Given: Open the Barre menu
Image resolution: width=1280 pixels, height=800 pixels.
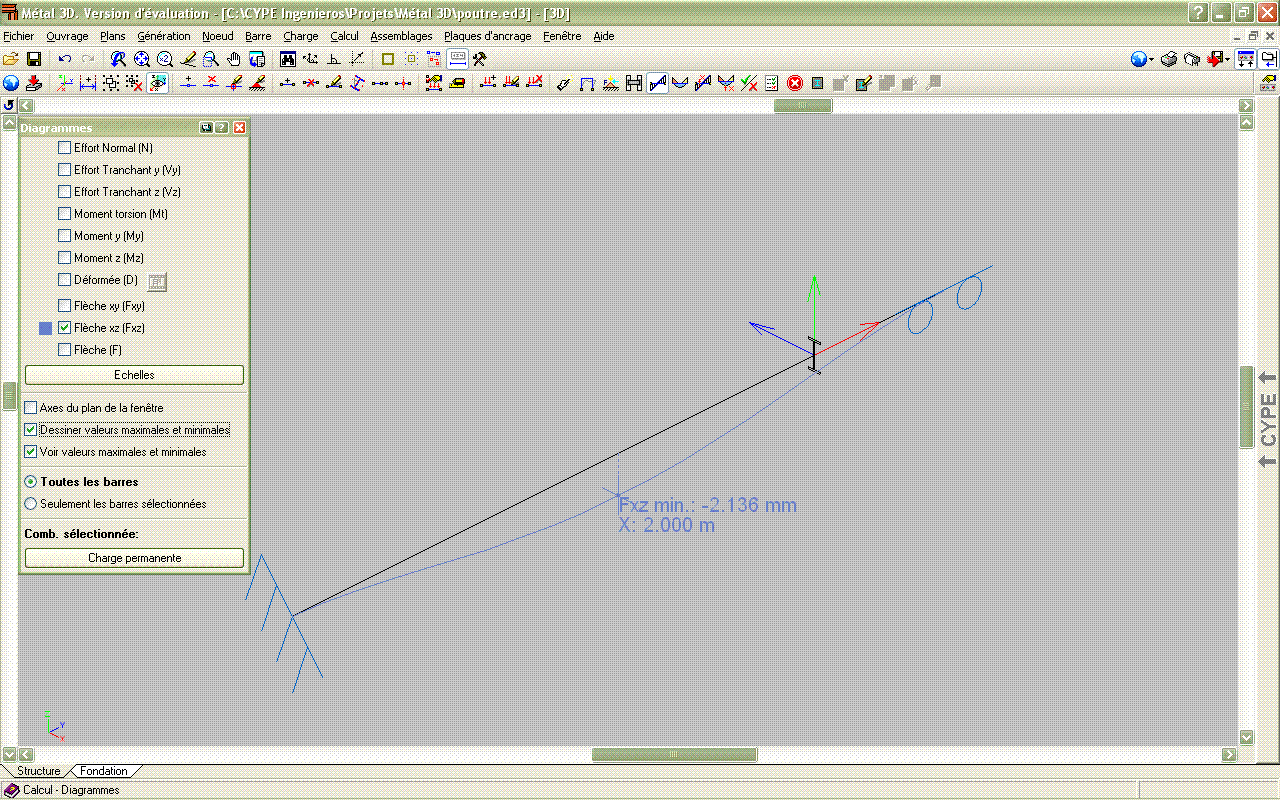Looking at the screenshot, I should point(258,36).
